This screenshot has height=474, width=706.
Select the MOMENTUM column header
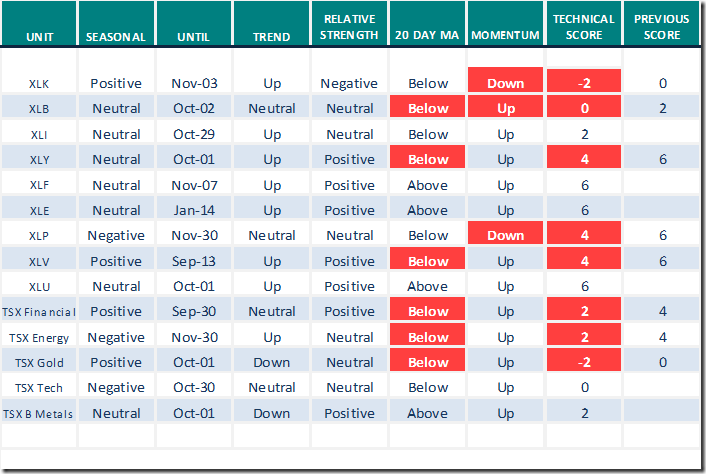(506, 37)
